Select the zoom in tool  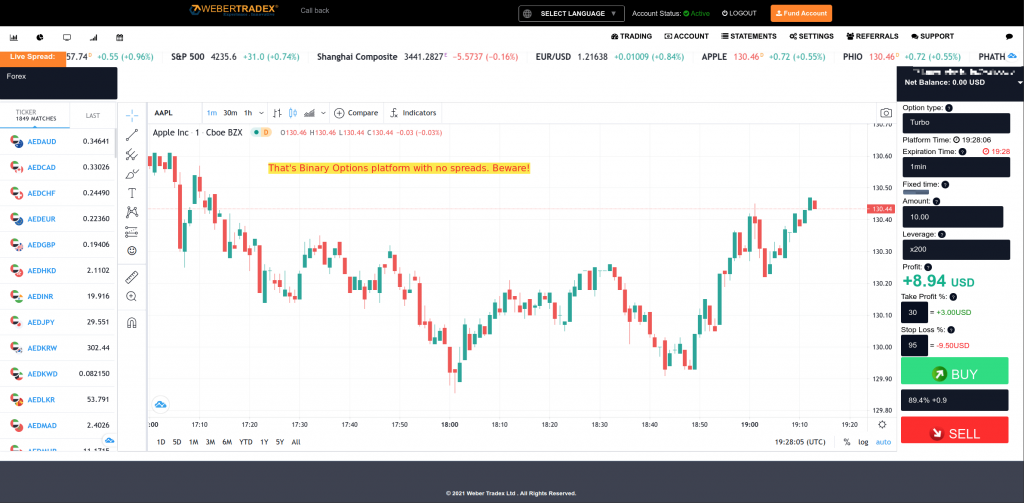pyautogui.click(x=132, y=296)
